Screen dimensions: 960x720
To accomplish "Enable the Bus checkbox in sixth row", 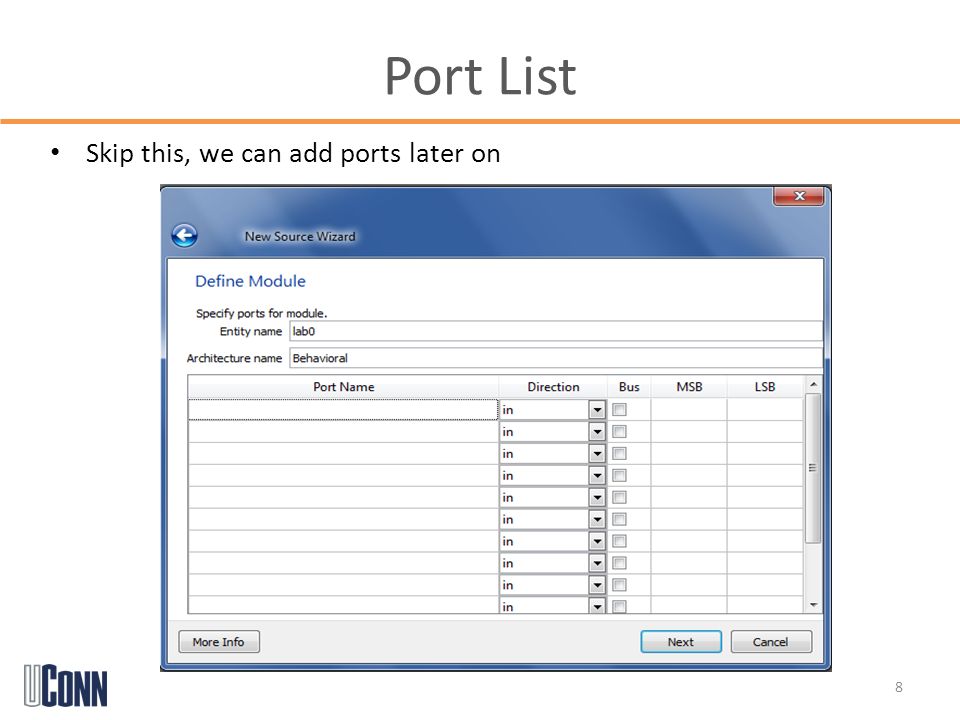I will pyautogui.click(x=620, y=519).
